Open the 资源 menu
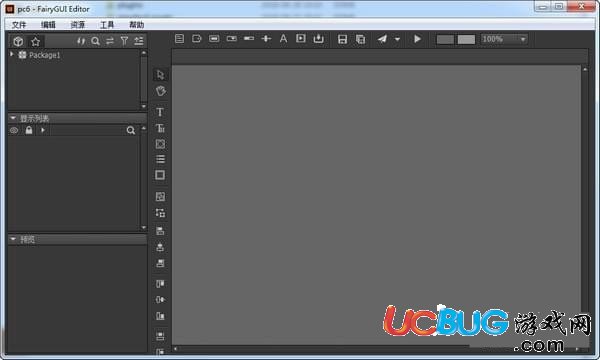 point(78,25)
